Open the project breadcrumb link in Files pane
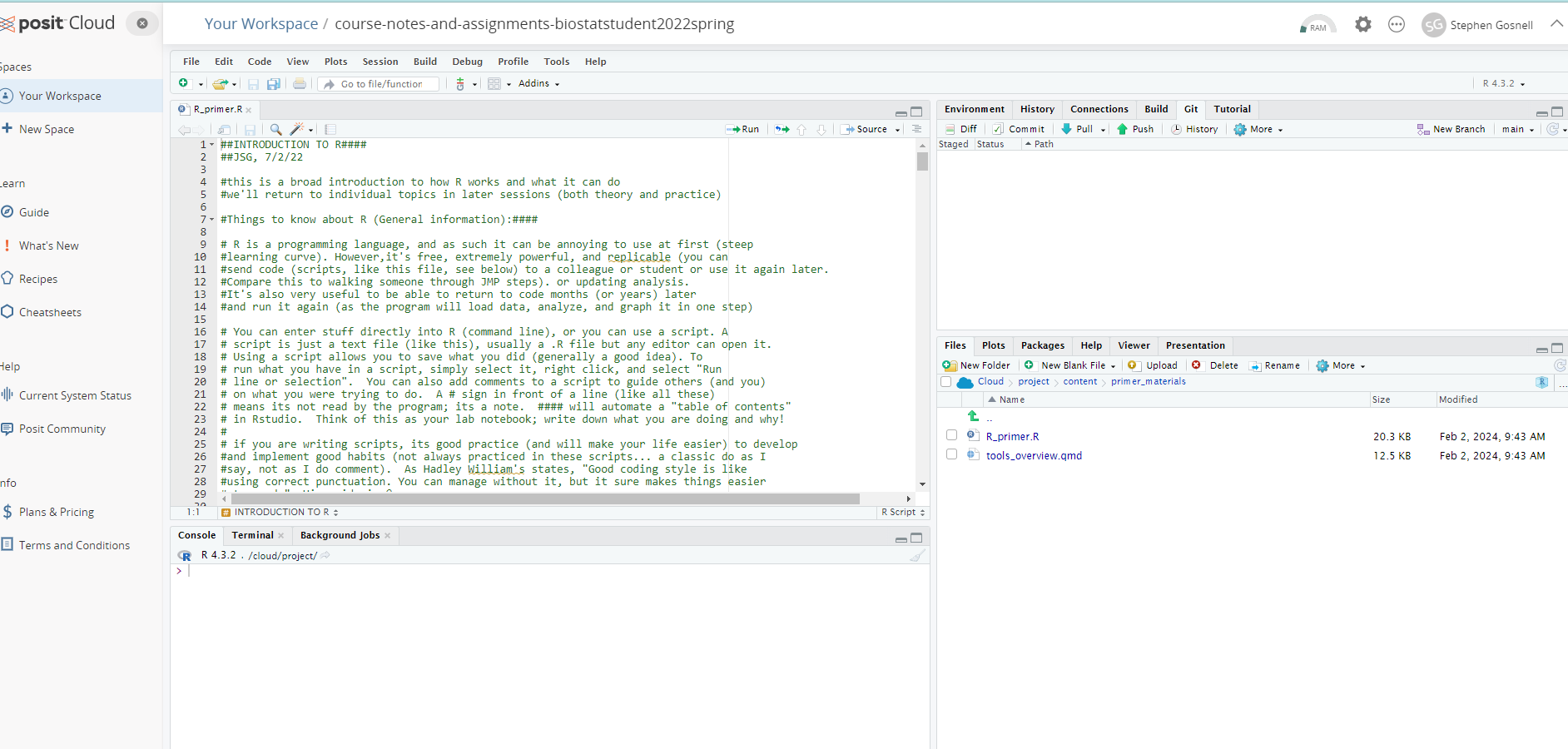This screenshot has height=749, width=1568. (1034, 381)
